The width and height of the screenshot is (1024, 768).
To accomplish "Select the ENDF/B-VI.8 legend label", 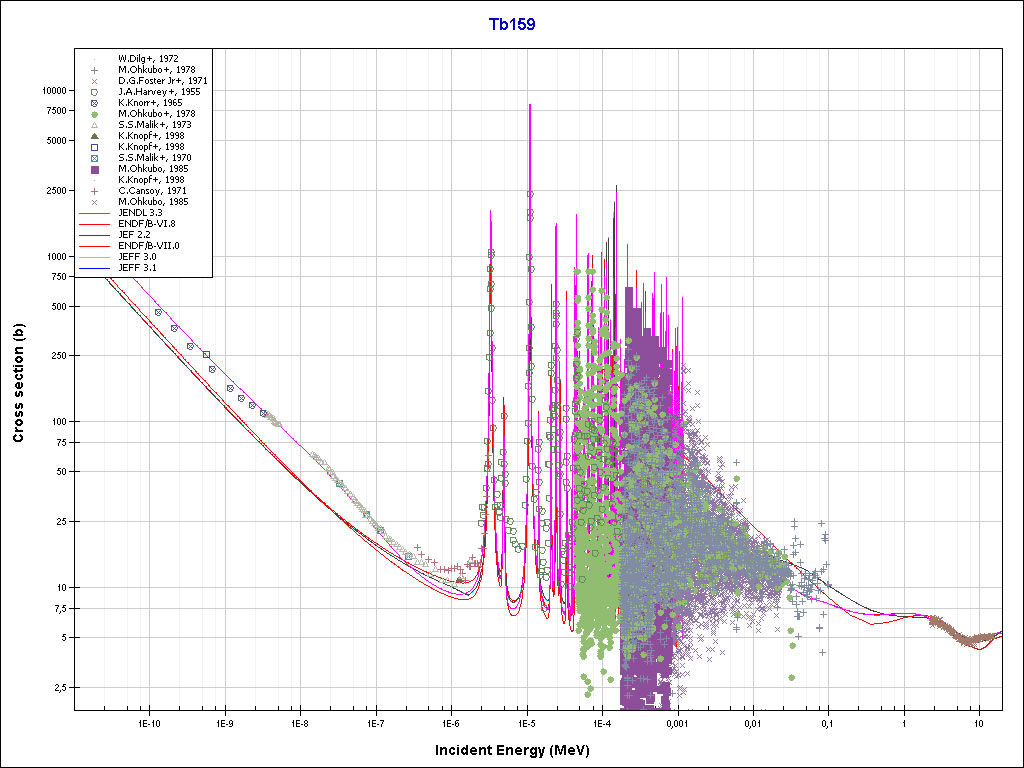I will [x=148, y=224].
